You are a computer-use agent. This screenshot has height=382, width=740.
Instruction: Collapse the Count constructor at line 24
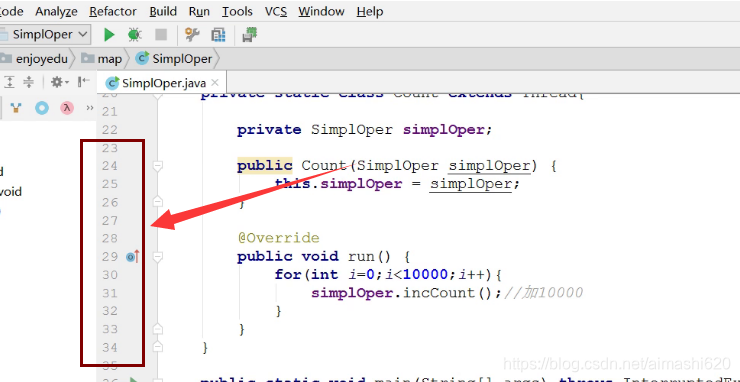click(x=158, y=166)
